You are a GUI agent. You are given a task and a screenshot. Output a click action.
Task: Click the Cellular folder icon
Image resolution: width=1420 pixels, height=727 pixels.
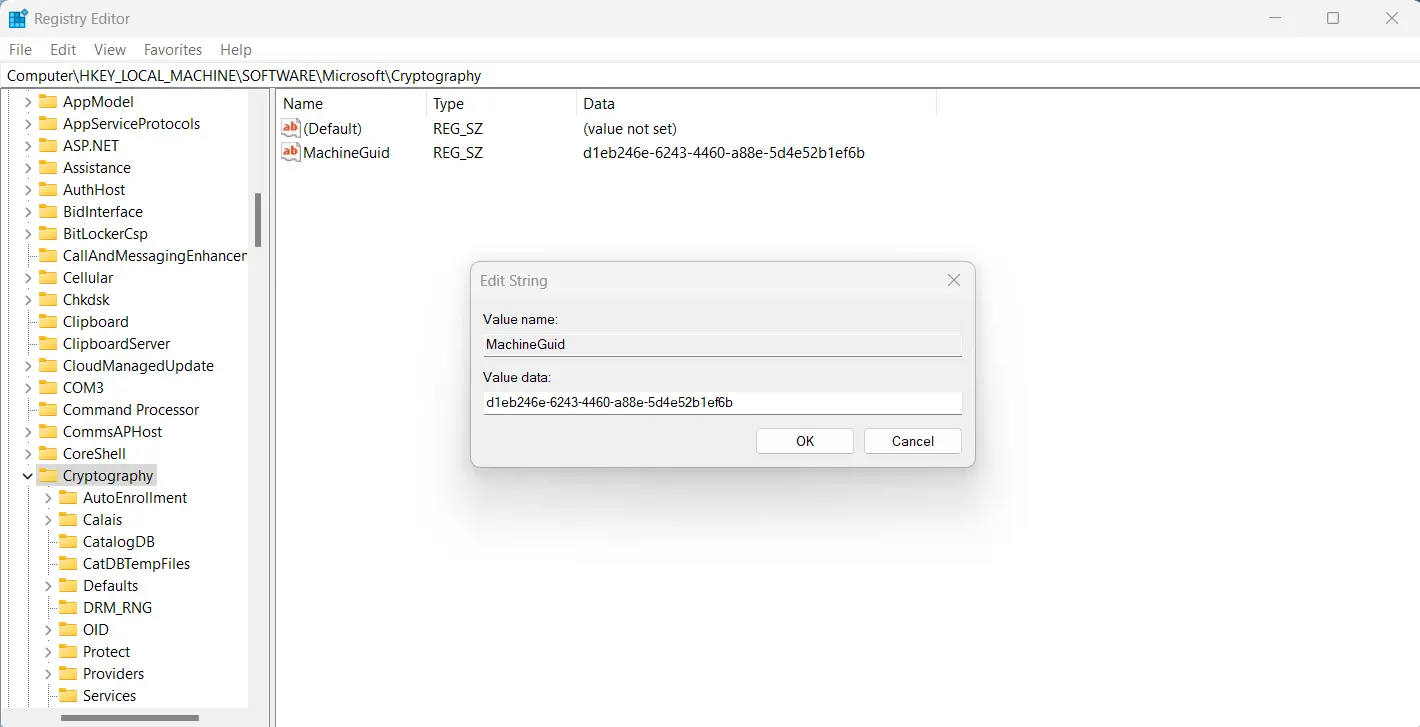click(48, 277)
